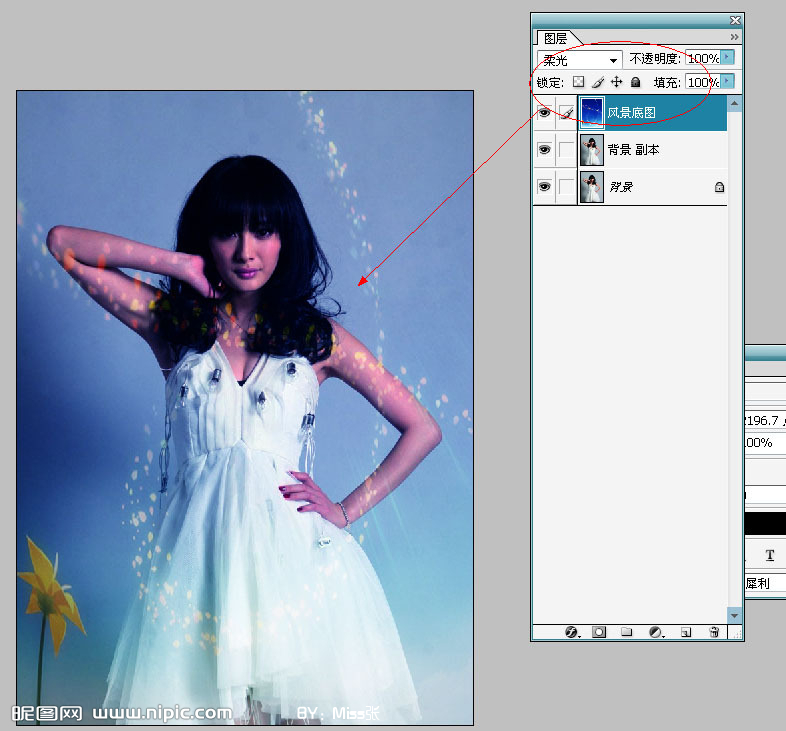Select the layer named 背景 副本

633,149
